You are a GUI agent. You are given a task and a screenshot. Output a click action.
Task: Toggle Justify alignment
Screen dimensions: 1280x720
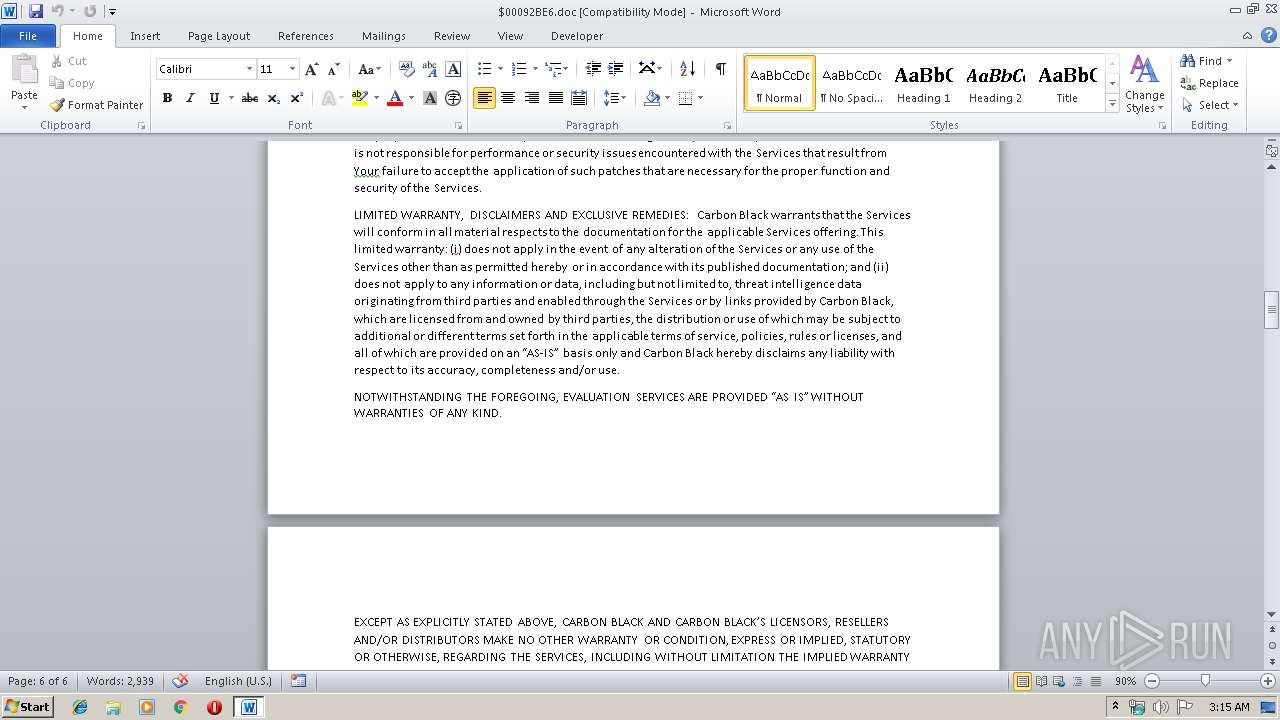pos(555,98)
